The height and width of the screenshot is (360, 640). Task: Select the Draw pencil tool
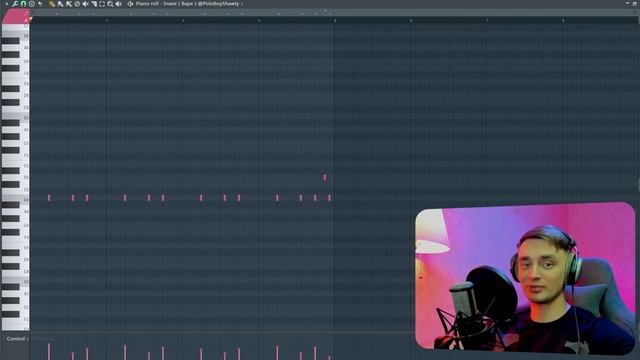52,4
